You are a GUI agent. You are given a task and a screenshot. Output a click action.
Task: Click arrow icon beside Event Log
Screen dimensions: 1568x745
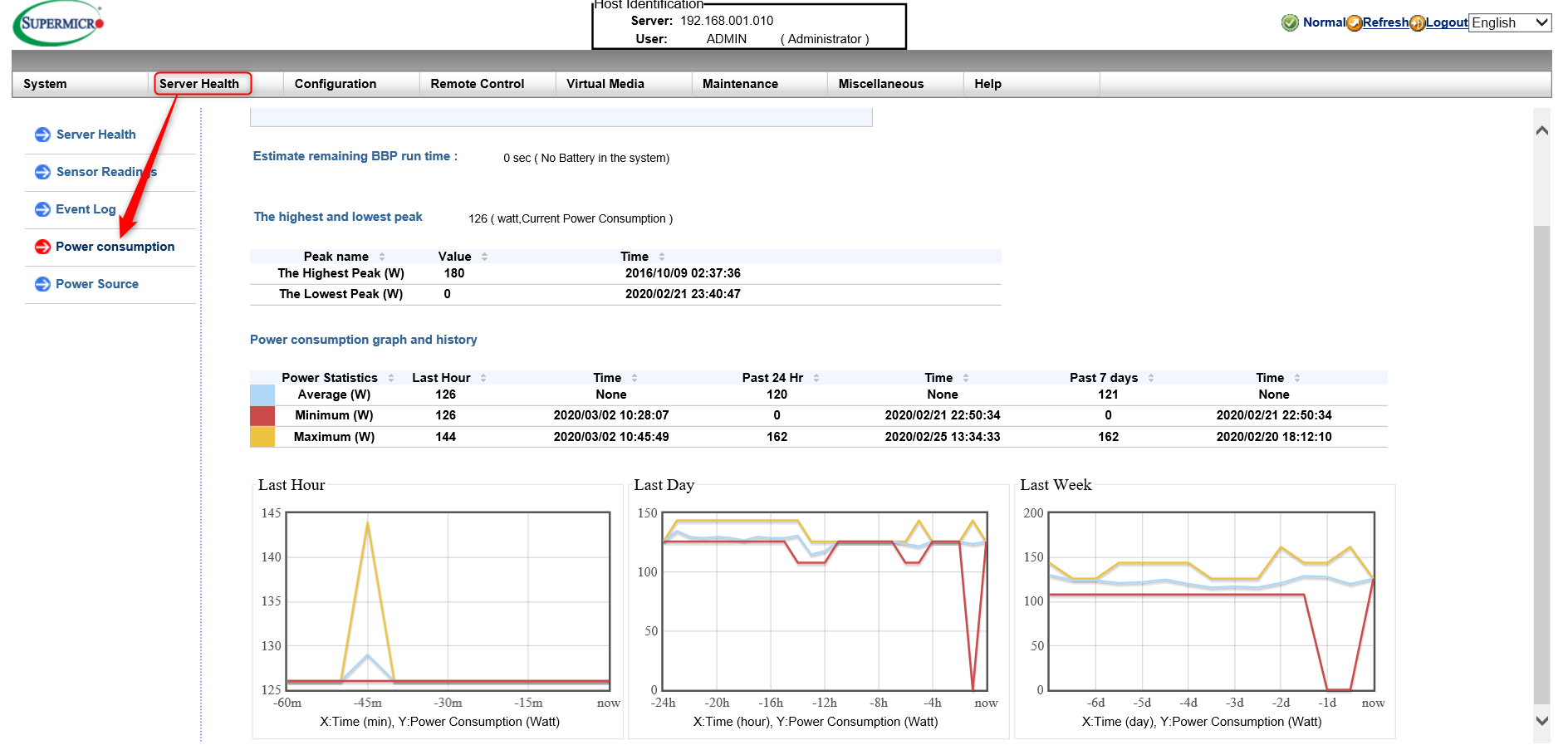tap(42, 209)
